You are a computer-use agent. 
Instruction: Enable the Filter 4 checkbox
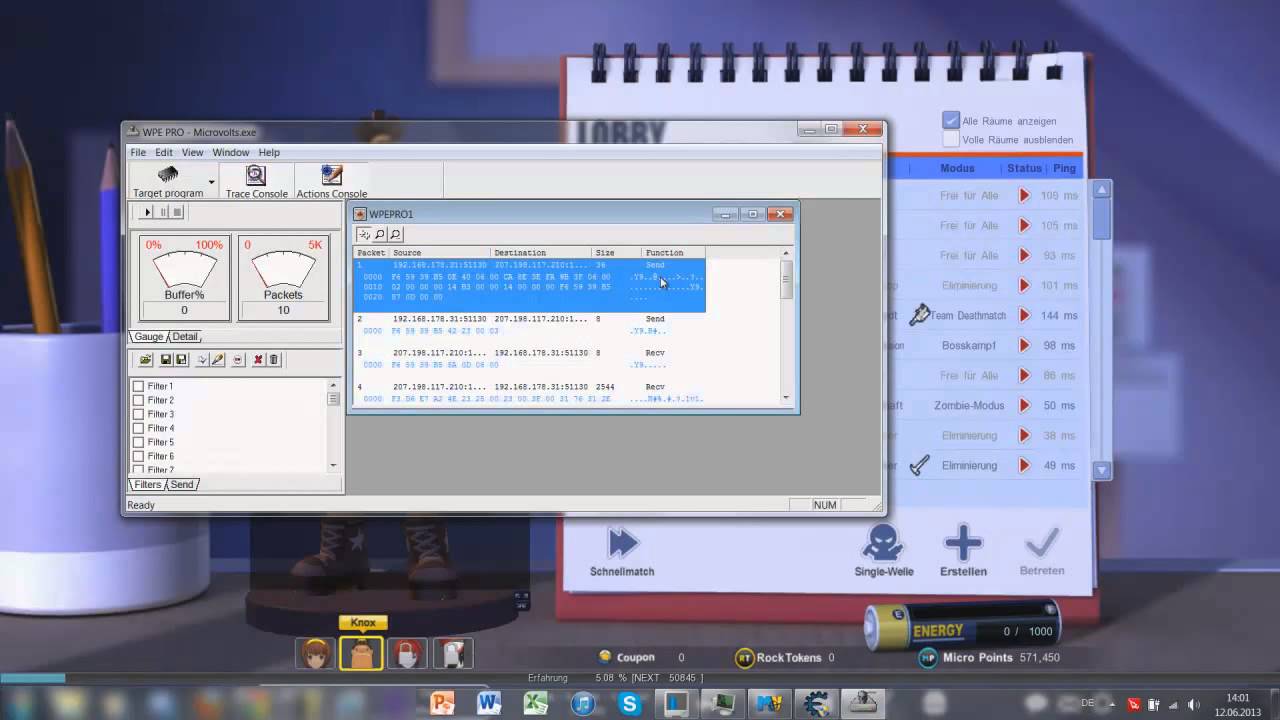point(138,428)
